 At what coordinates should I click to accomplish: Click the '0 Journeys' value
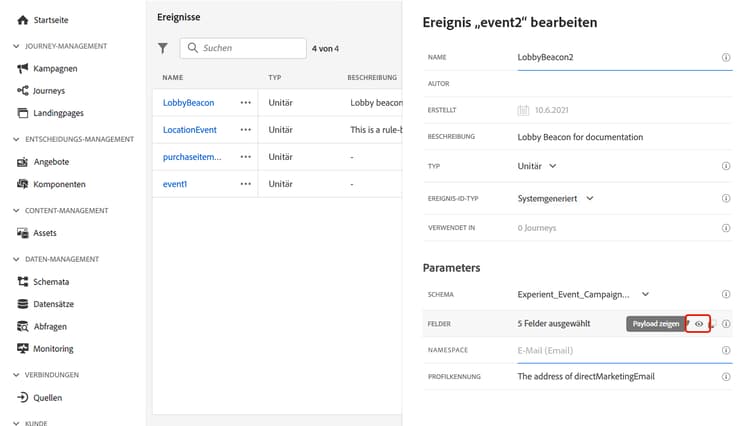tap(537, 228)
